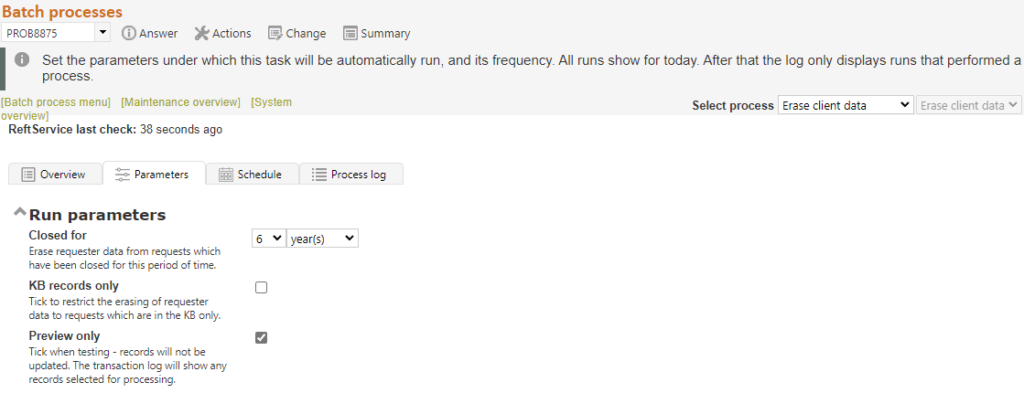Click the Overview tab list icon

[28, 174]
